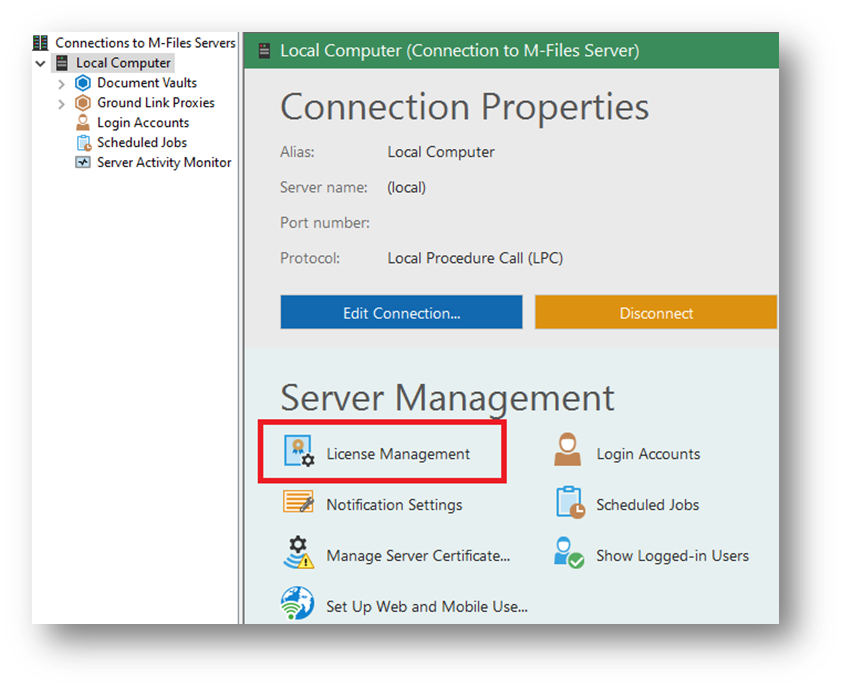
Task: Expand the Document Vaults node
Action: pyautogui.click(x=61, y=84)
